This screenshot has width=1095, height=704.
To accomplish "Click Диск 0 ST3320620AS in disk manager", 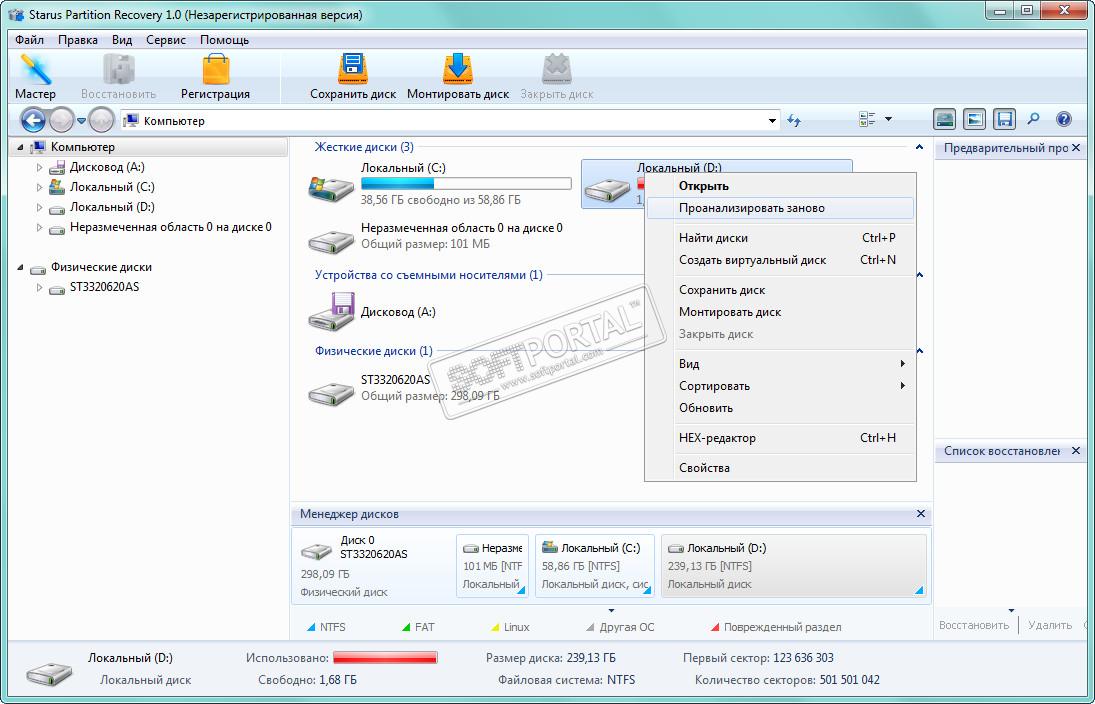I will 373,565.
